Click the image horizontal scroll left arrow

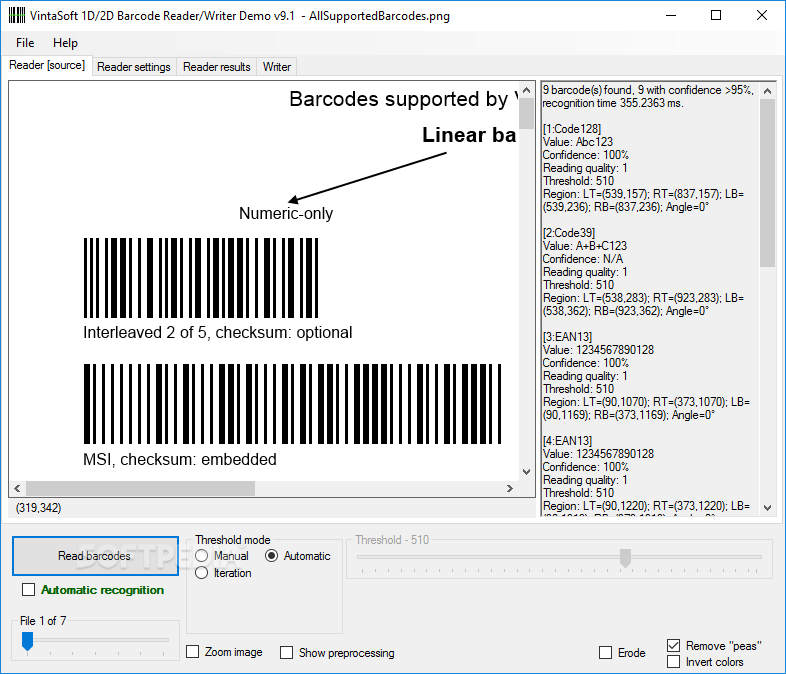coord(18,488)
